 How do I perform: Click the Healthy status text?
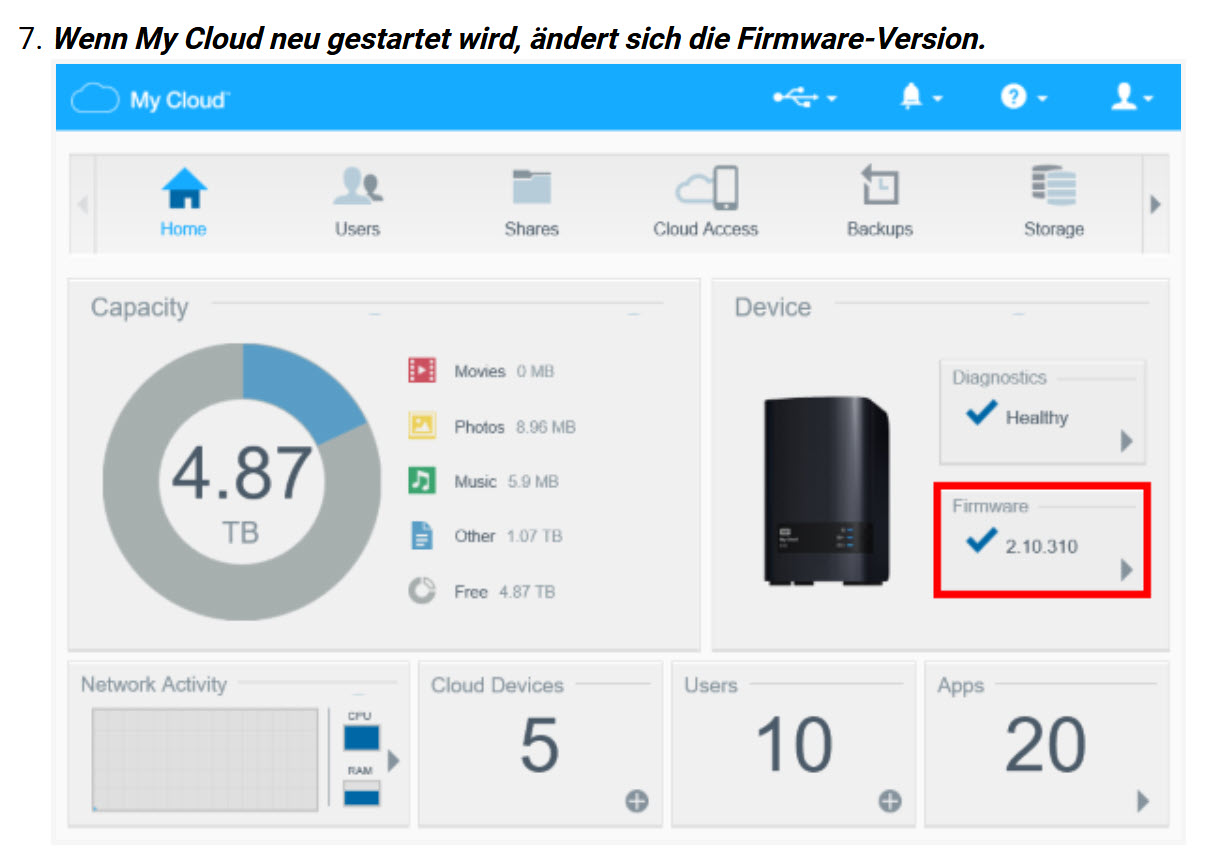coord(1037,418)
